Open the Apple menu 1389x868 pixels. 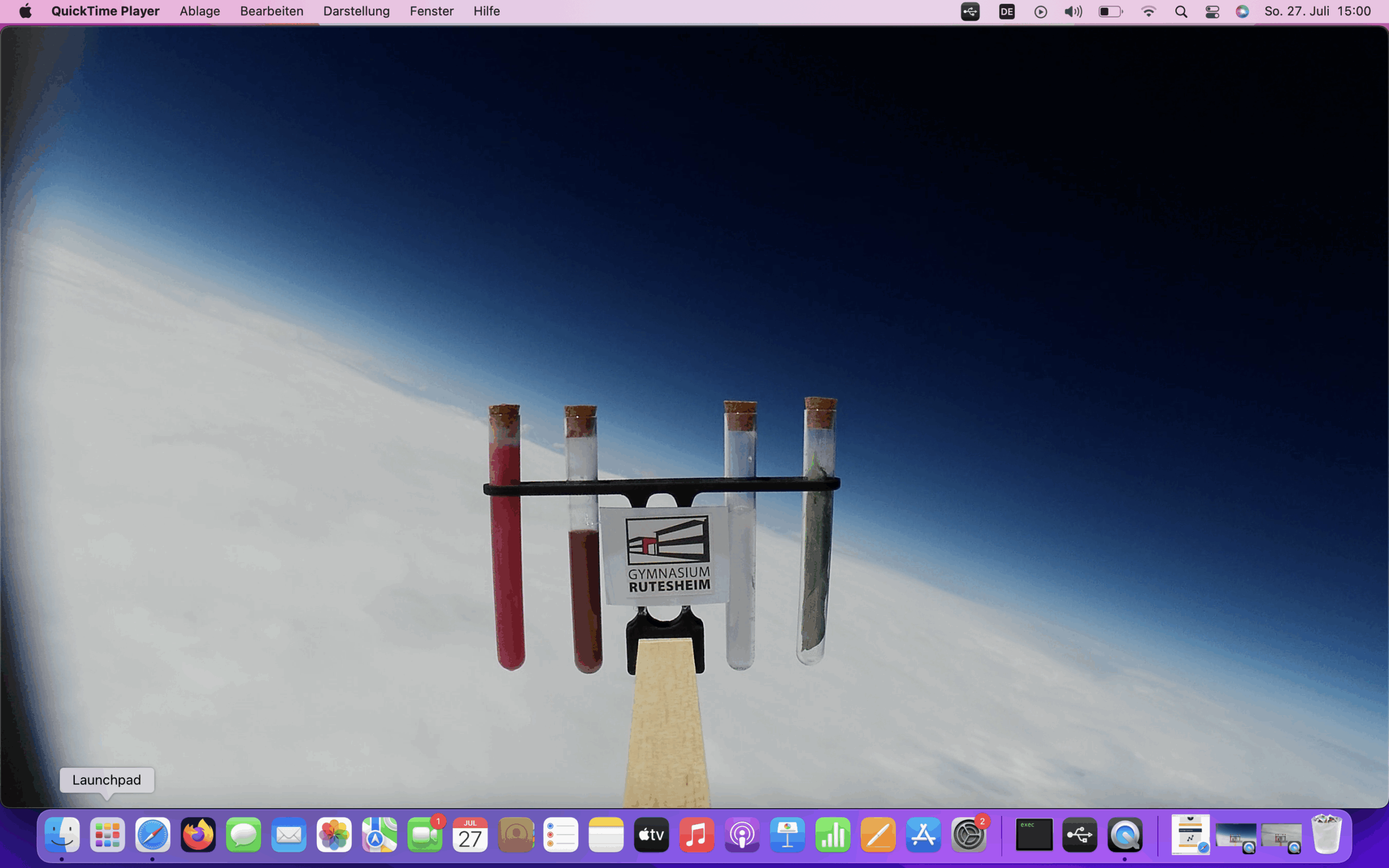pos(26,11)
